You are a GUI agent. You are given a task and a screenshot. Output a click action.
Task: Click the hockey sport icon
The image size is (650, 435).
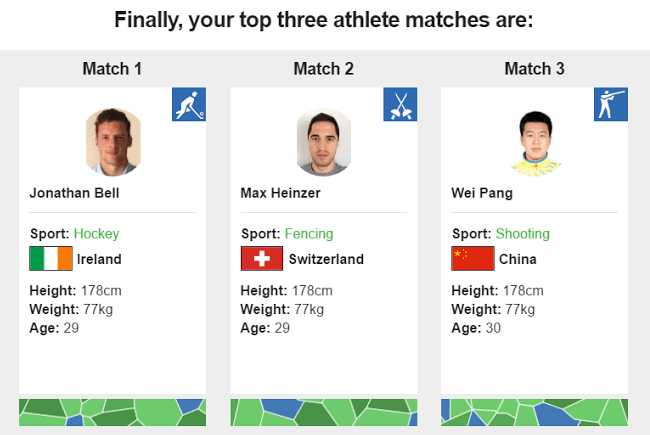click(x=189, y=105)
